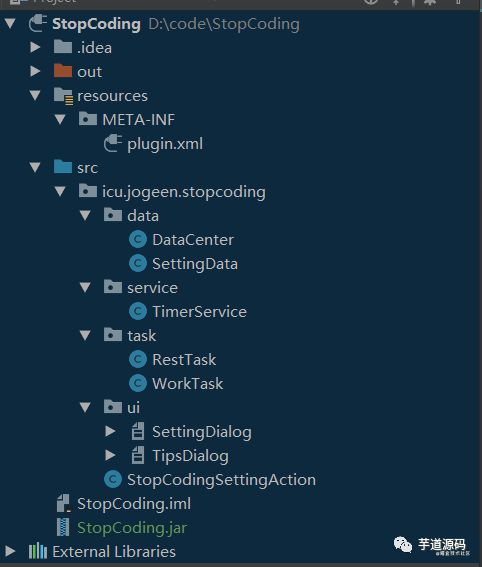Click the WorkTask class icon
This screenshot has width=482, height=567.
[x=138, y=383]
